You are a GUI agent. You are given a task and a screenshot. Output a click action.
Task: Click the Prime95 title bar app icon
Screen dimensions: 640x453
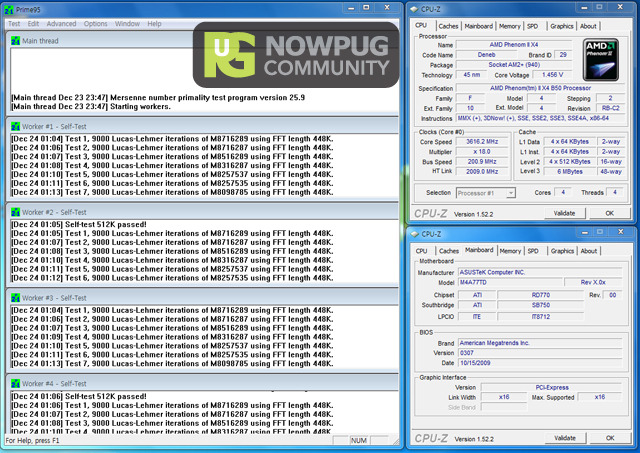click(9, 9)
